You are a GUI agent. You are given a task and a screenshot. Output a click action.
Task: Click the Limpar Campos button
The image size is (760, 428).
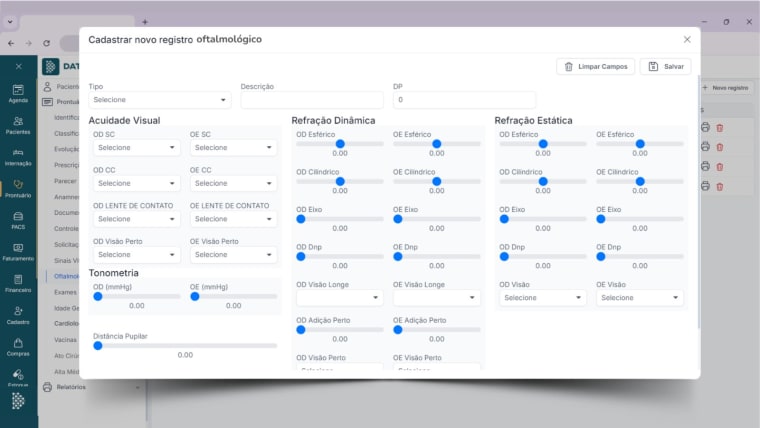[596, 66]
